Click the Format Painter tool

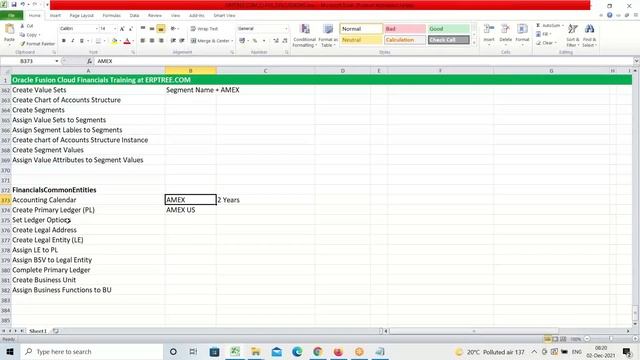[x=37, y=44]
